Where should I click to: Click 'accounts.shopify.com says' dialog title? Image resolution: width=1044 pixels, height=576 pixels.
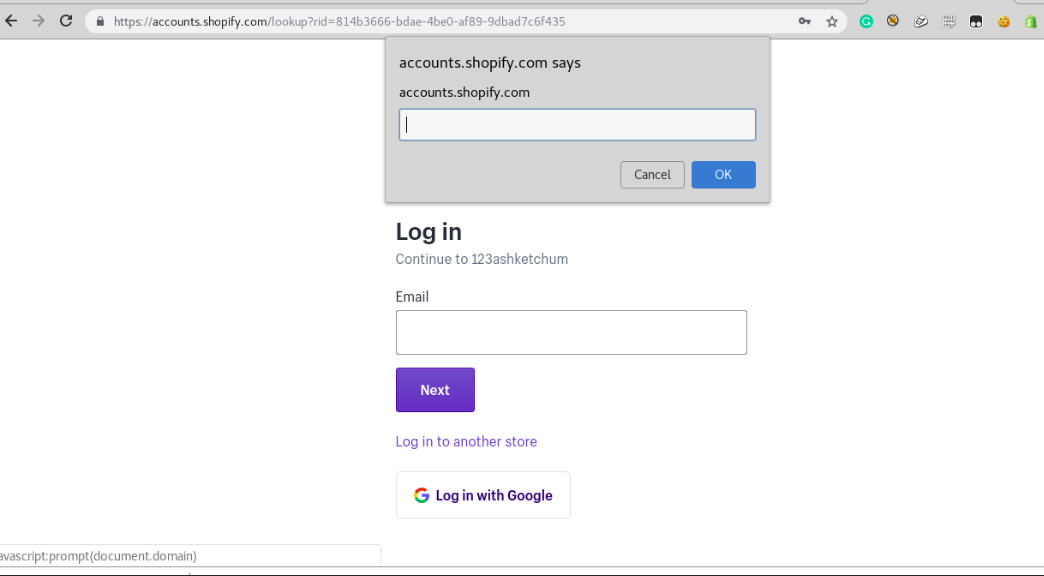(489, 63)
